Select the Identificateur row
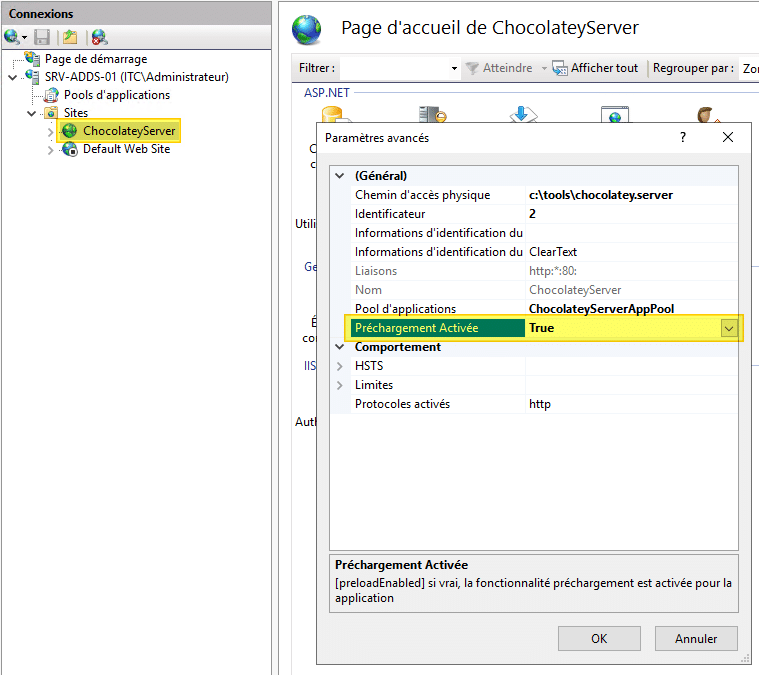 tap(534, 214)
